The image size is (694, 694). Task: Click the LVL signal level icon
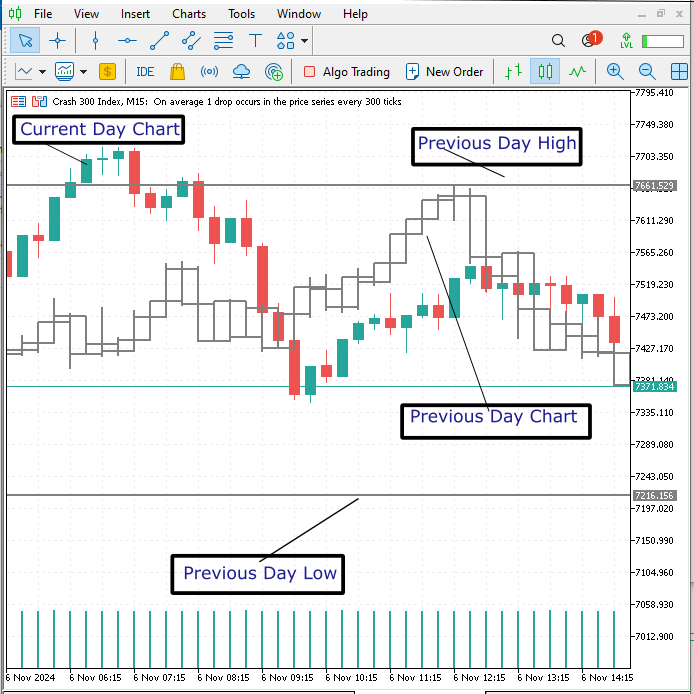[626, 41]
